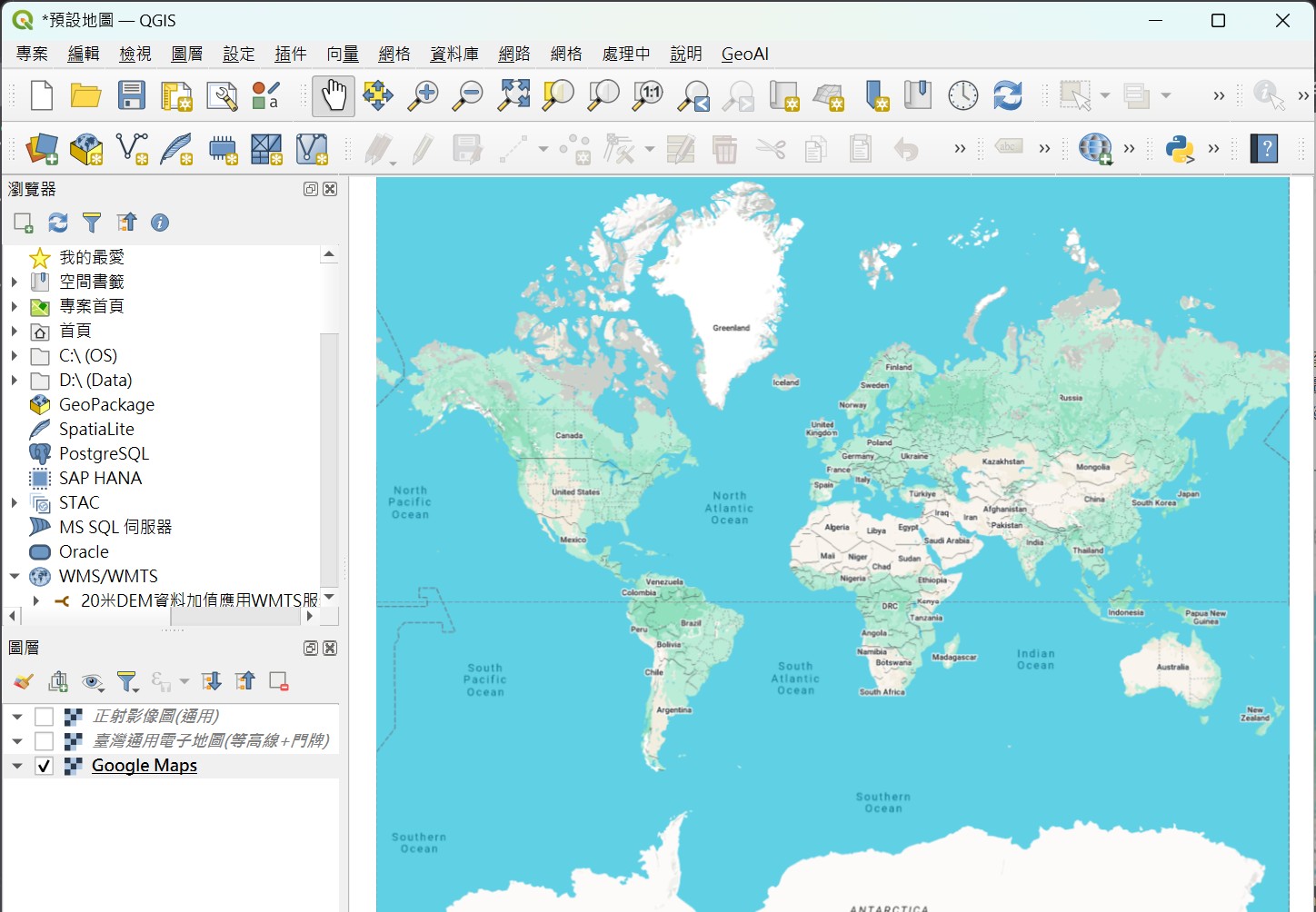The height and width of the screenshot is (912, 1316).
Task: Select the Google Maps layer name
Action: tap(145, 766)
